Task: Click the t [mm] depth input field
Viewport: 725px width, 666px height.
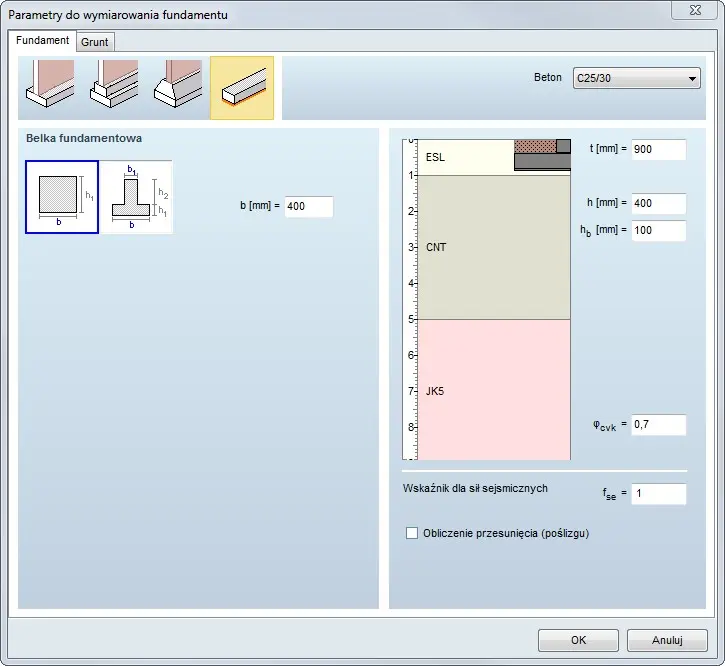Action: point(658,149)
